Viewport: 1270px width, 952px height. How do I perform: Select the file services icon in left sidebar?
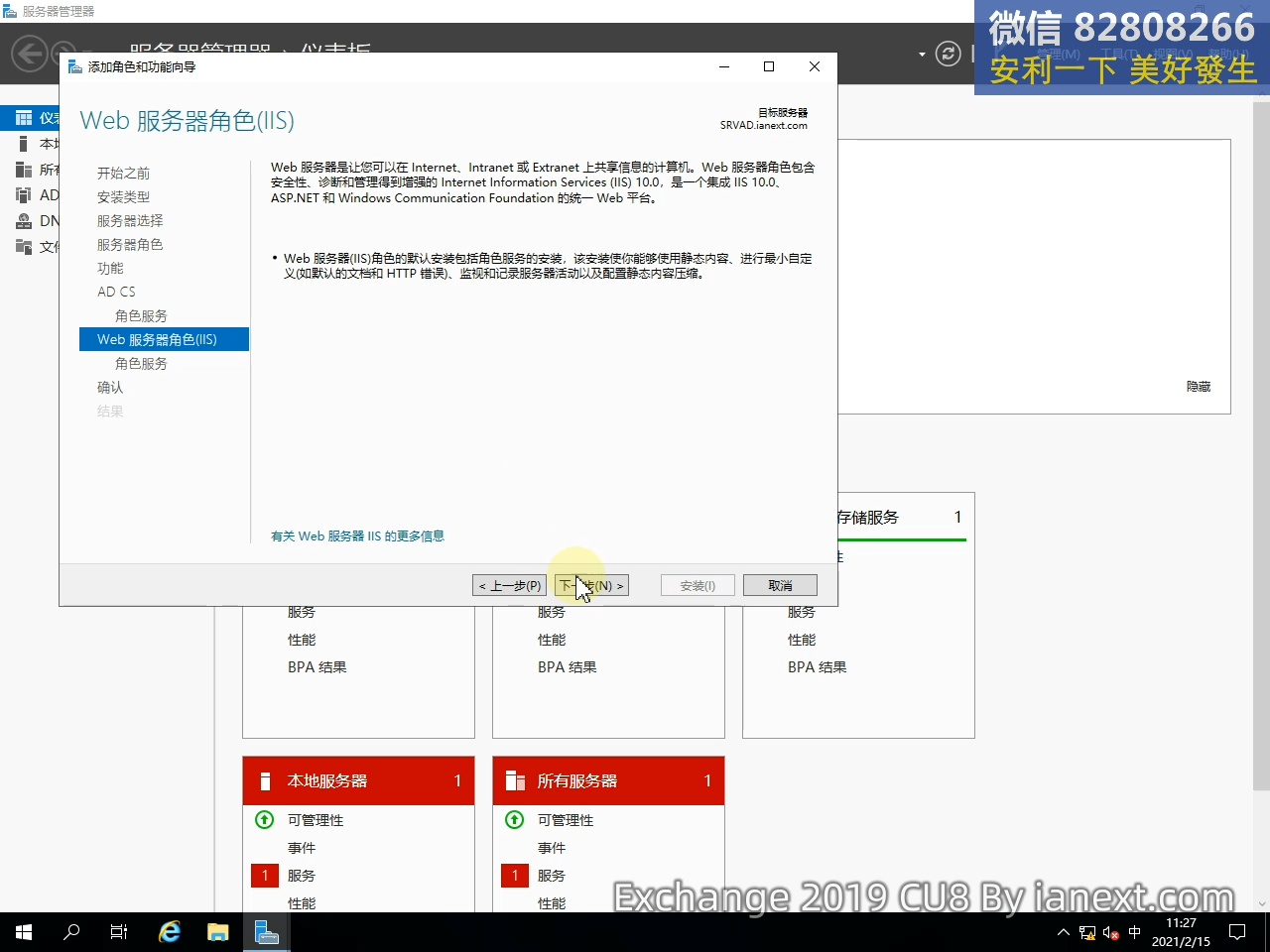[24, 247]
